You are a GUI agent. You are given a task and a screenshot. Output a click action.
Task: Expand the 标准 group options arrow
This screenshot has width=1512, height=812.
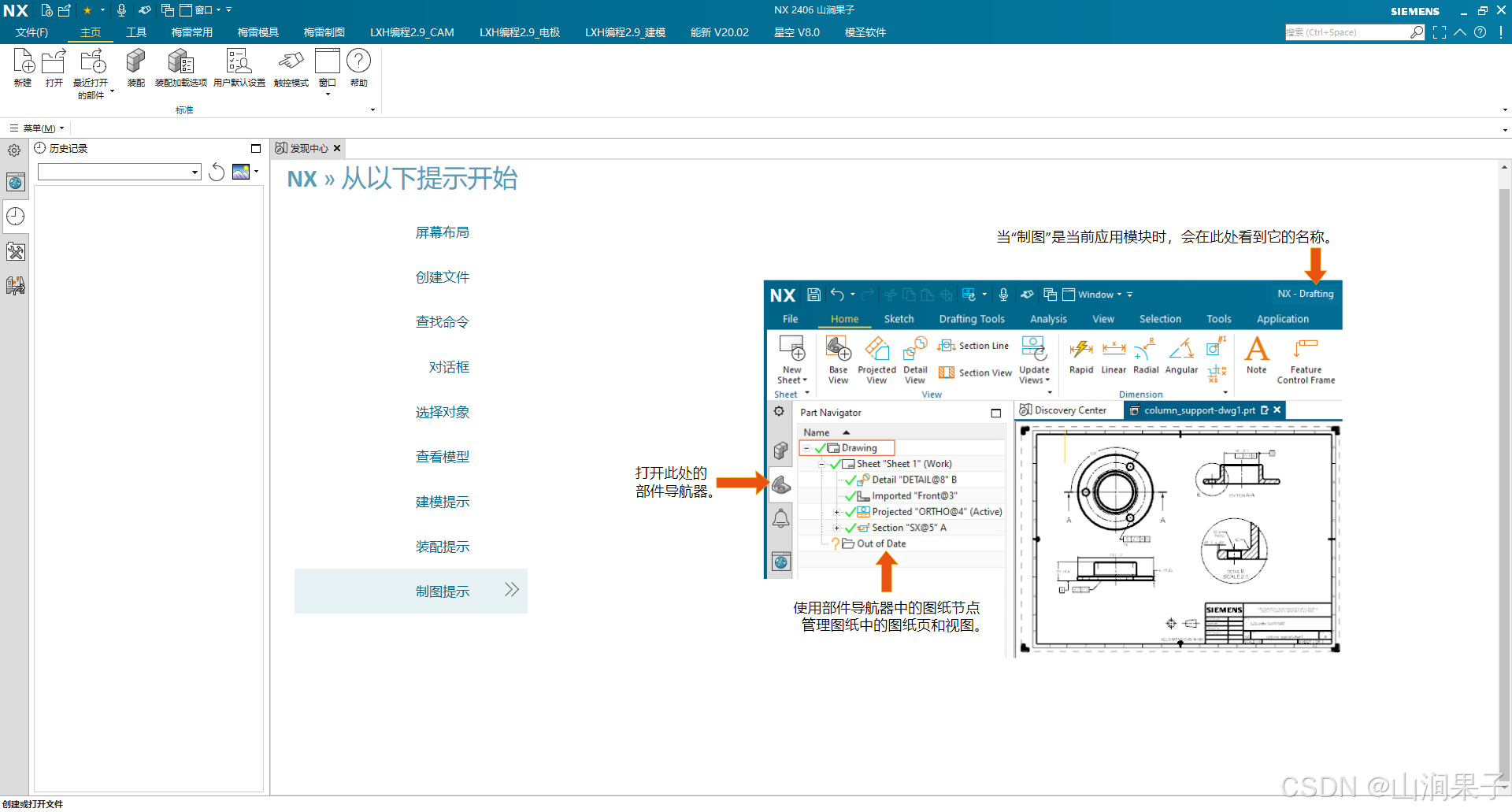372,109
